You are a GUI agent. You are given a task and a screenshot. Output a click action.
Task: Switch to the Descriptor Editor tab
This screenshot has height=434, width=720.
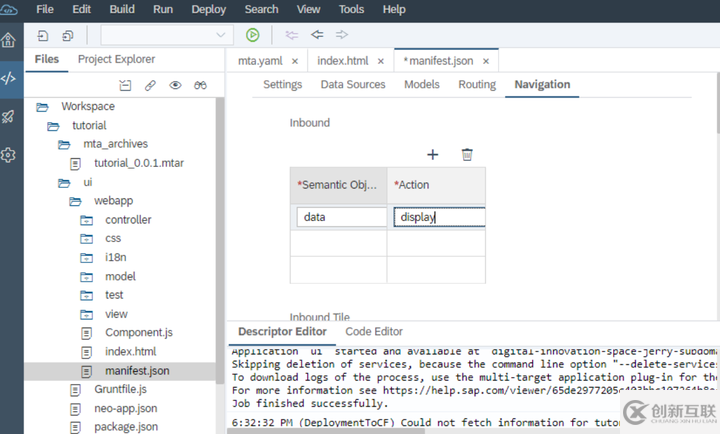pyautogui.click(x=282, y=332)
